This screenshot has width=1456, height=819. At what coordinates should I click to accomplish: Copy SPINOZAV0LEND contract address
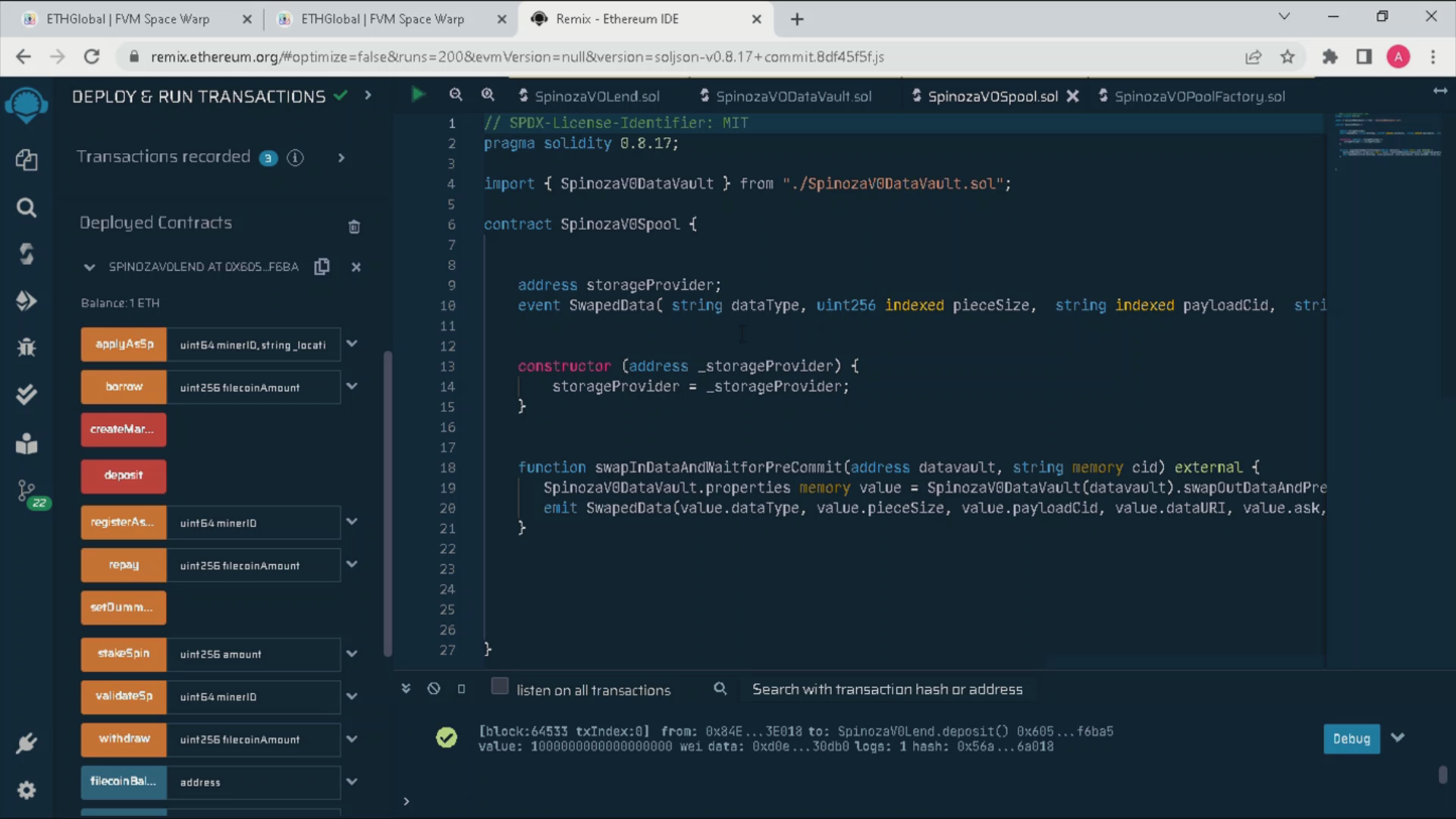(322, 266)
